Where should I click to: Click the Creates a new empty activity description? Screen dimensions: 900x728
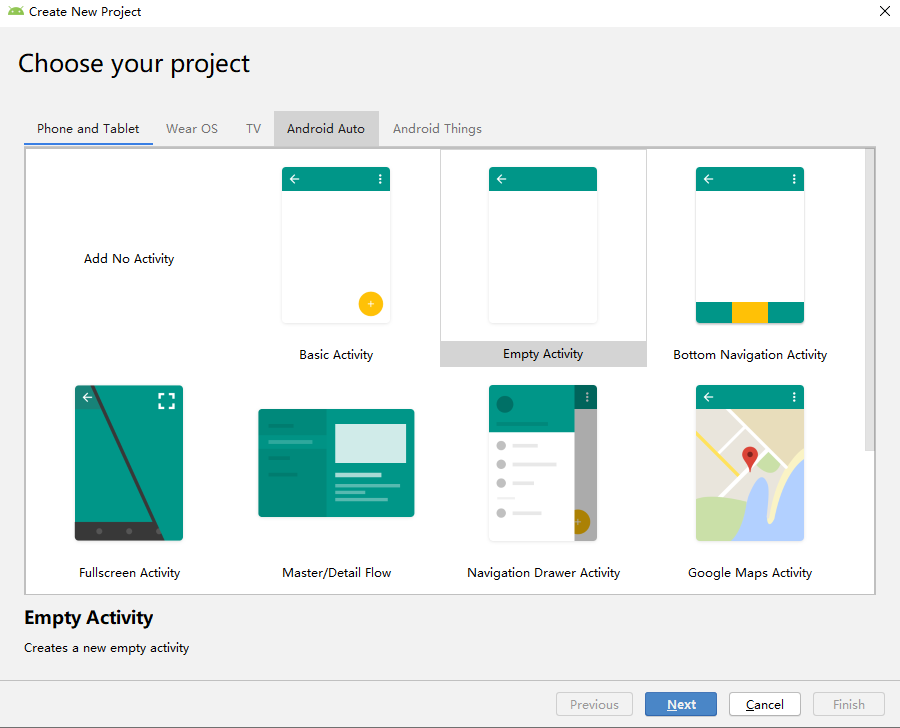click(107, 648)
